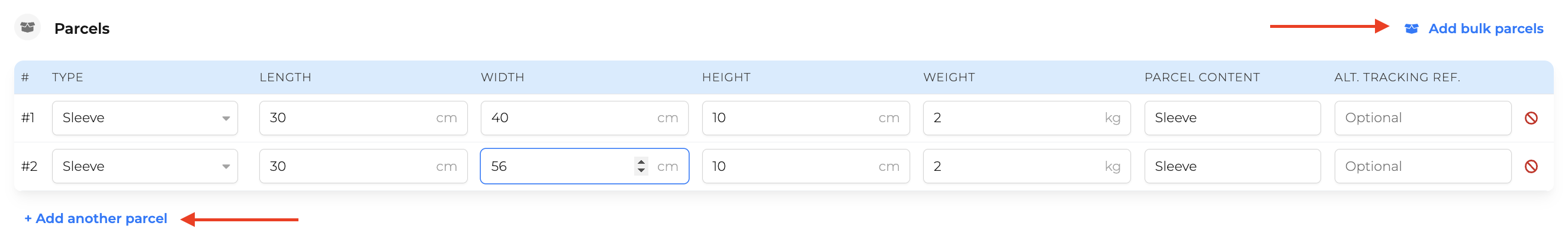Viewport: 1568px width, 248px height.
Task: Open Type dropdown for parcel #1
Action: [x=145, y=118]
